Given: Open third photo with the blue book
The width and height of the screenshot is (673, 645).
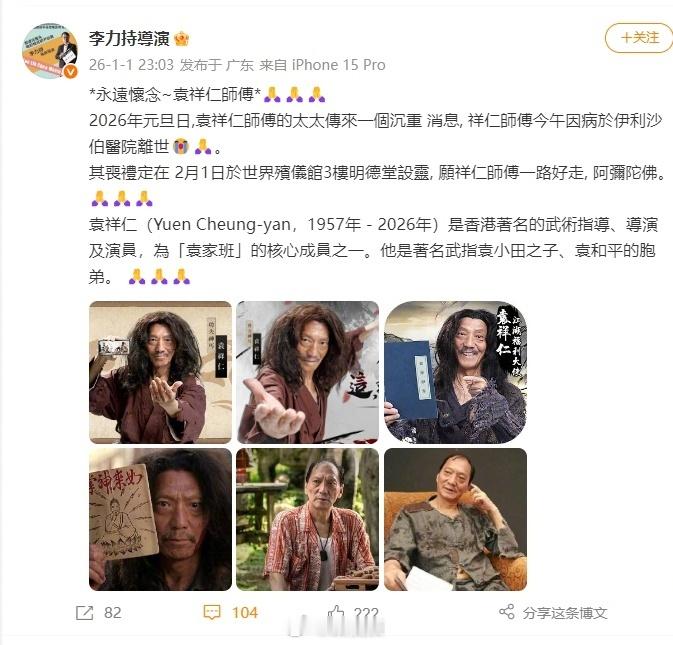Looking at the screenshot, I should [x=455, y=372].
